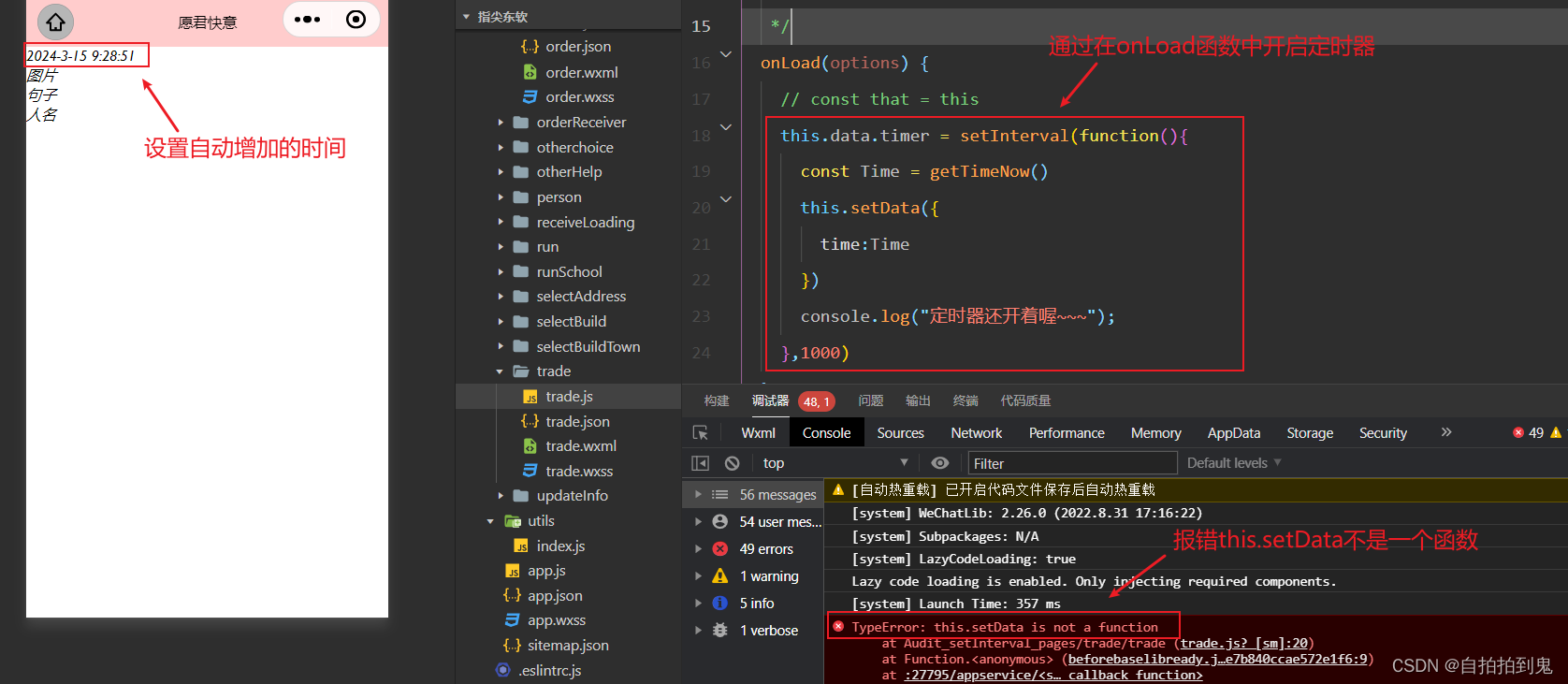This screenshot has height=684, width=1568.
Task: Open trade.json file
Action: 577,422
